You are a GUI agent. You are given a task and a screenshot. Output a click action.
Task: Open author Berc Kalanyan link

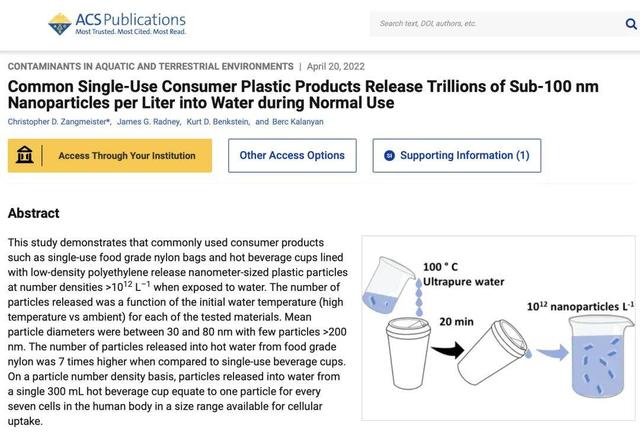298,122
